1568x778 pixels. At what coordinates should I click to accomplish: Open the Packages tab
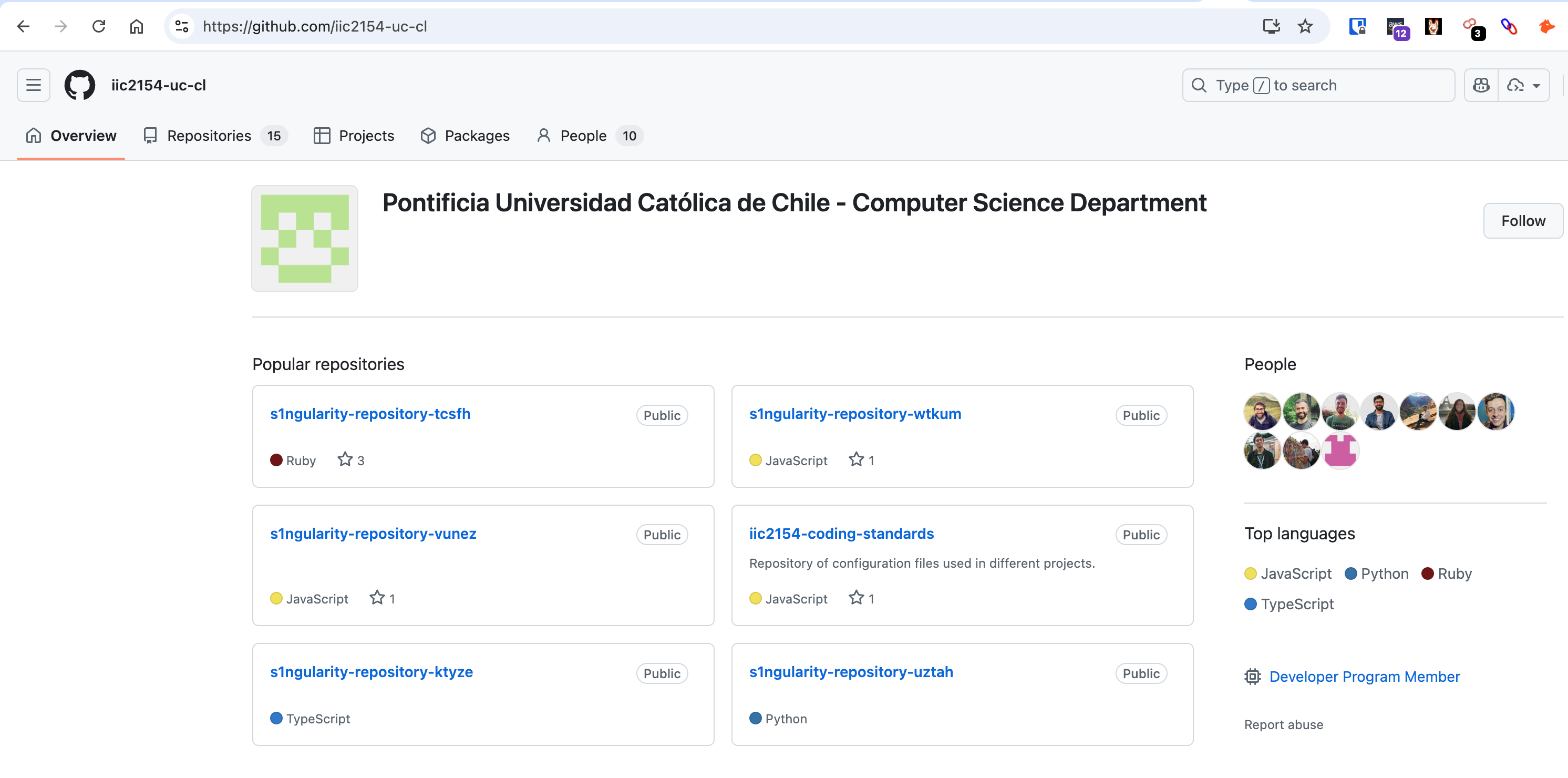pyautogui.click(x=465, y=136)
